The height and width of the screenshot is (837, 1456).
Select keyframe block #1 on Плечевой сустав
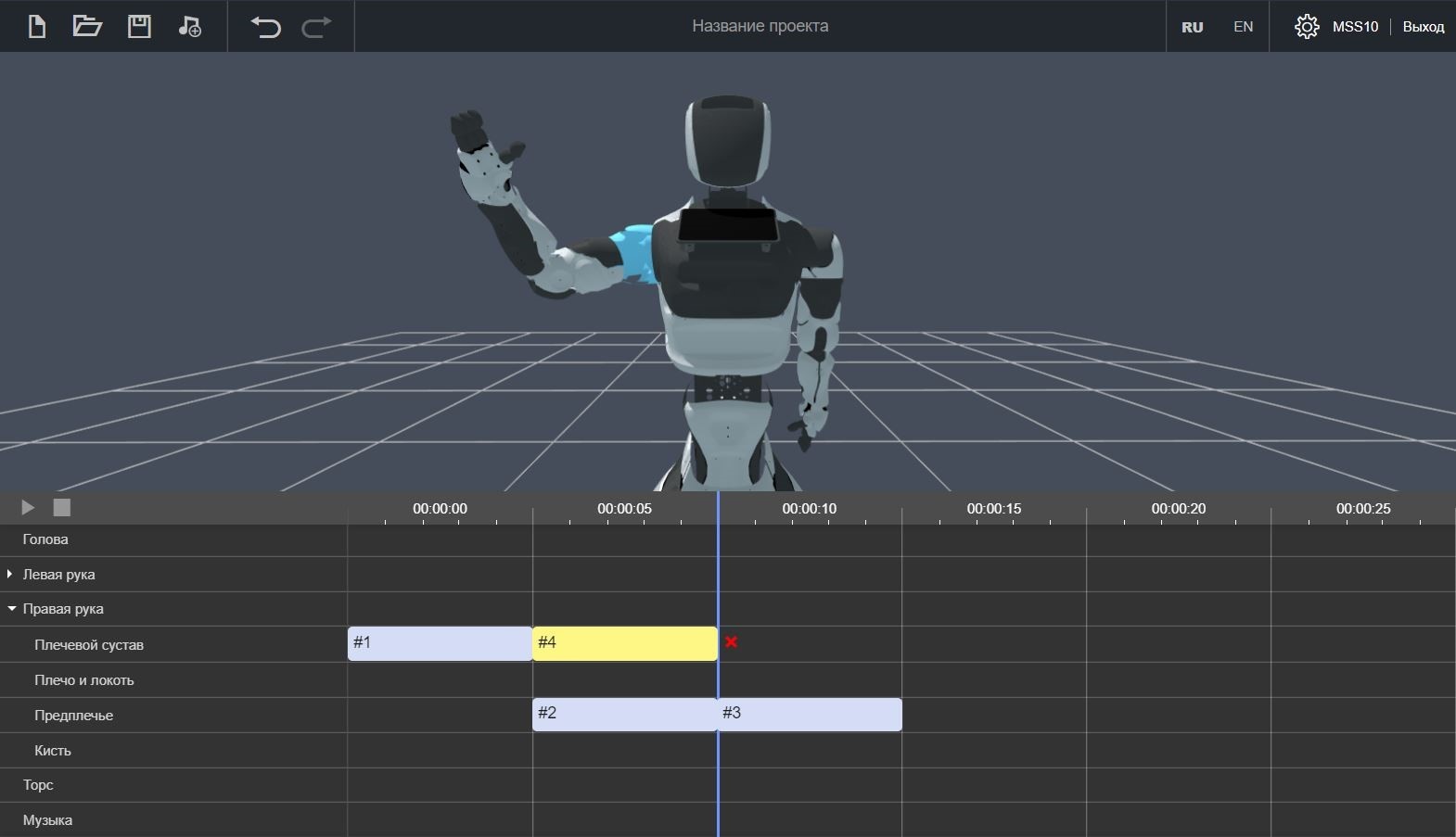pyautogui.click(x=440, y=643)
